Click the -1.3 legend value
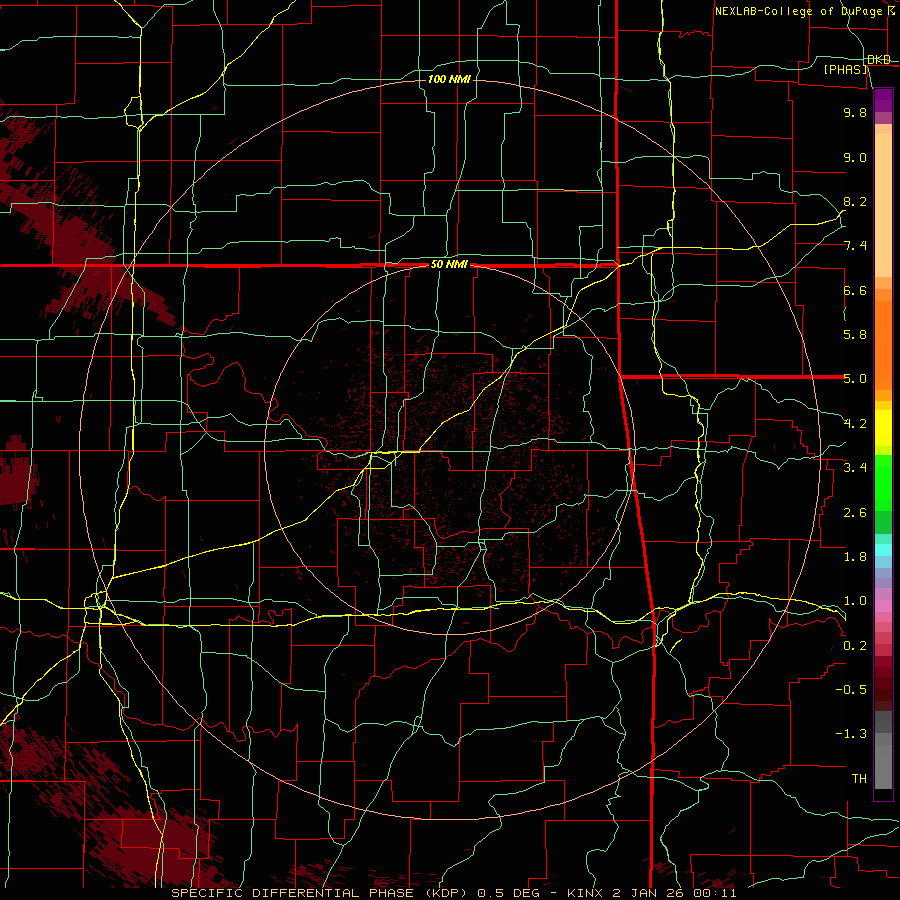900x900 pixels. (851, 734)
